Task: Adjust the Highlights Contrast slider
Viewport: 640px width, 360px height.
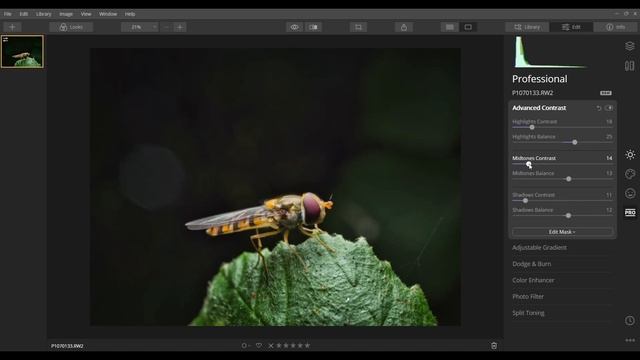Action: (532, 127)
